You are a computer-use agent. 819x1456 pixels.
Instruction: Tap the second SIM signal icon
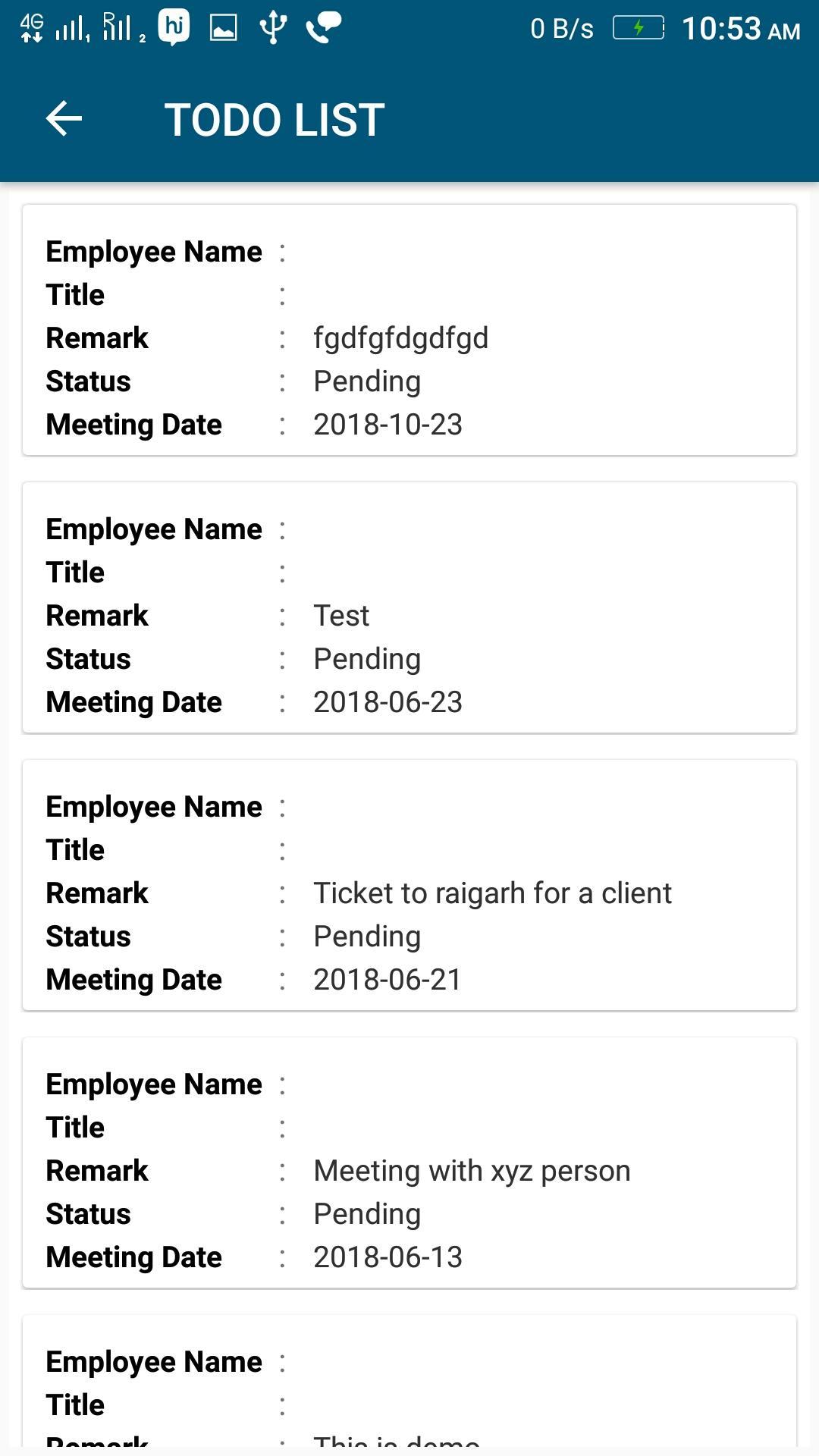[124, 28]
